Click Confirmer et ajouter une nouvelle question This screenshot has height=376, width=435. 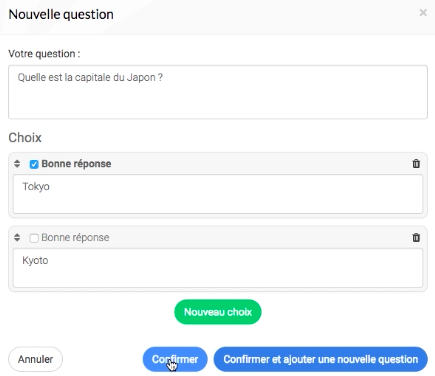point(321,359)
